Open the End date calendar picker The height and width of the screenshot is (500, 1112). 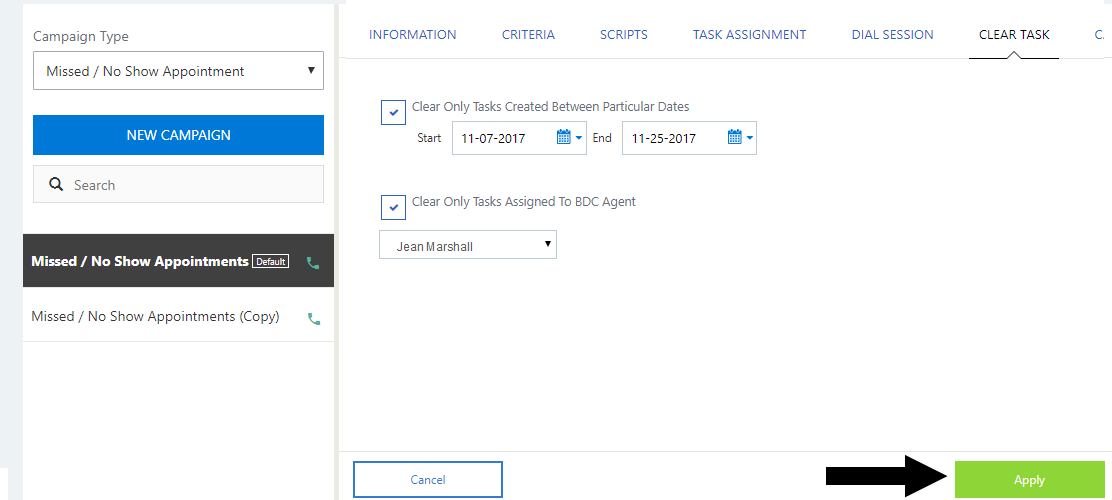pyautogui.click(x=740, y=138)
